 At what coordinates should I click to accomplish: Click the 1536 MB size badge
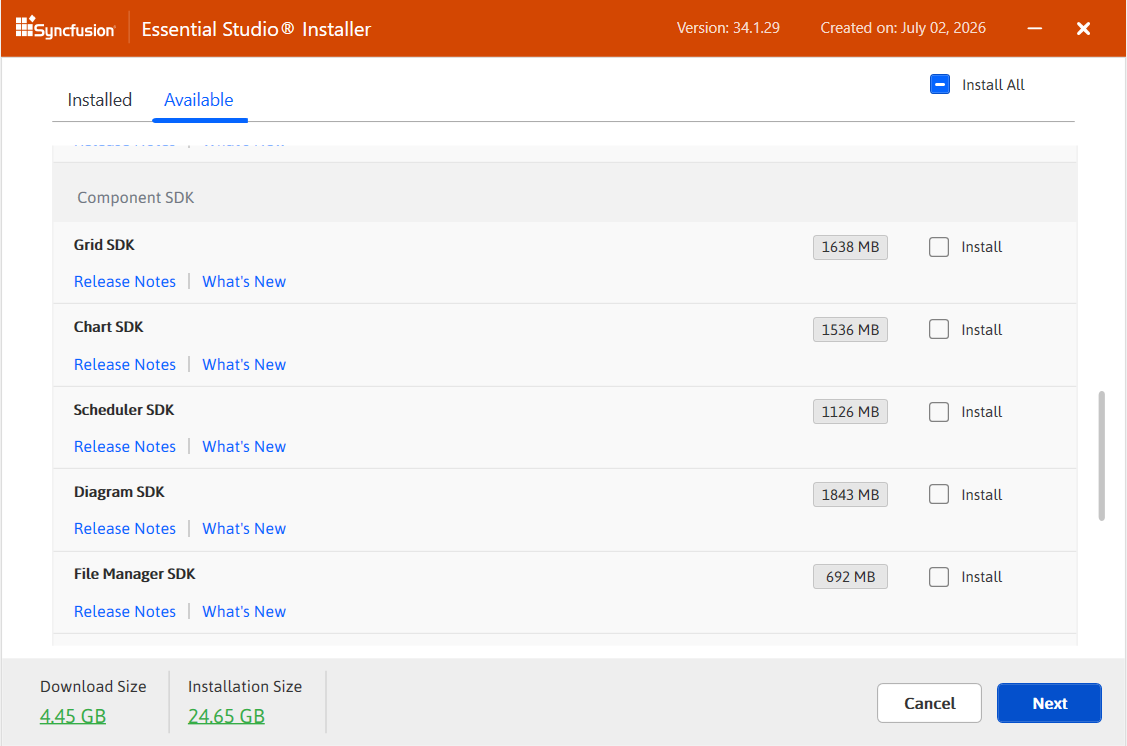click(x=850, y=330)
